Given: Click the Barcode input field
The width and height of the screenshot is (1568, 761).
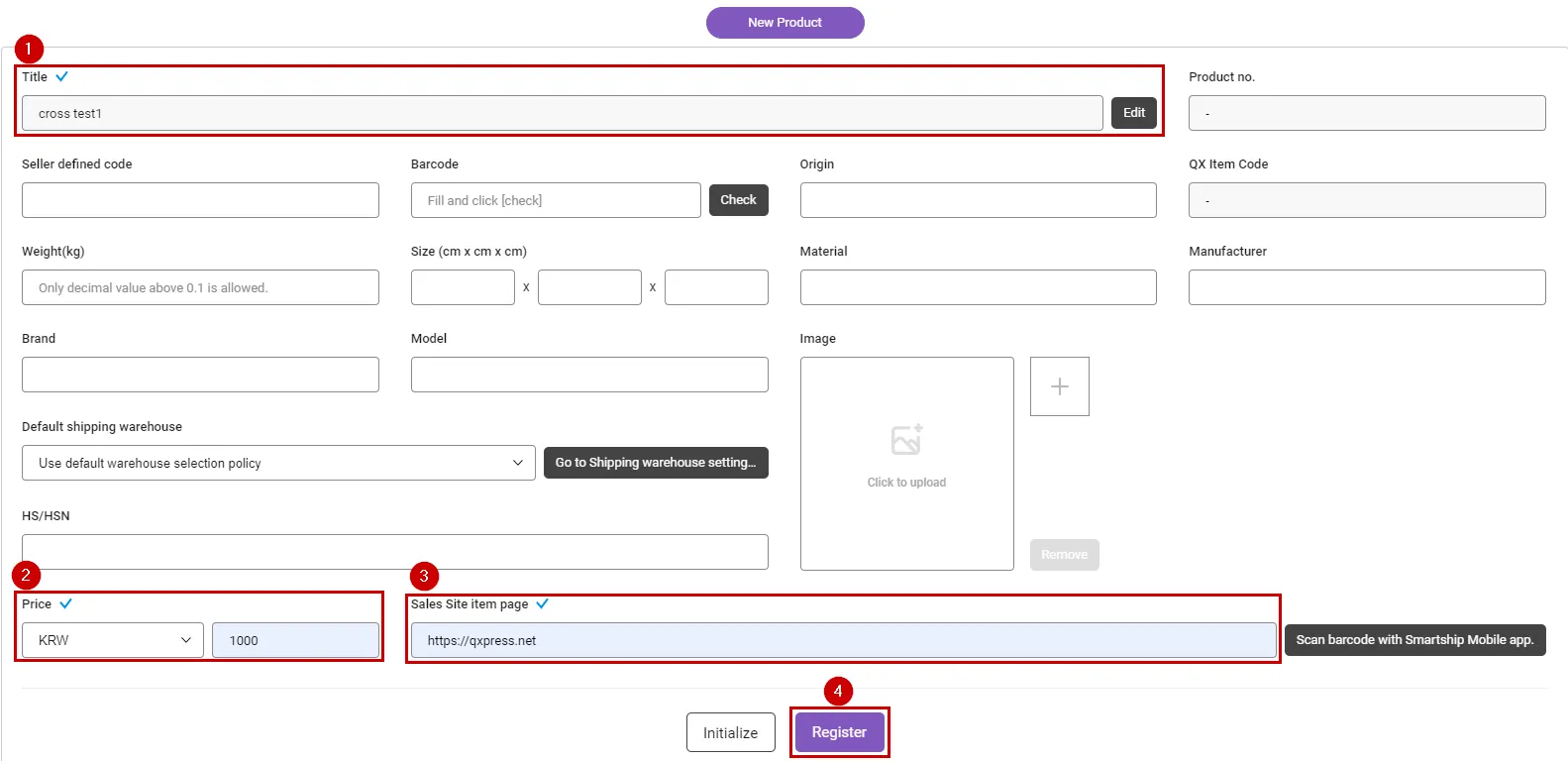Looking at the screenshot, I should pyautogui.click(x=556, y=200).
